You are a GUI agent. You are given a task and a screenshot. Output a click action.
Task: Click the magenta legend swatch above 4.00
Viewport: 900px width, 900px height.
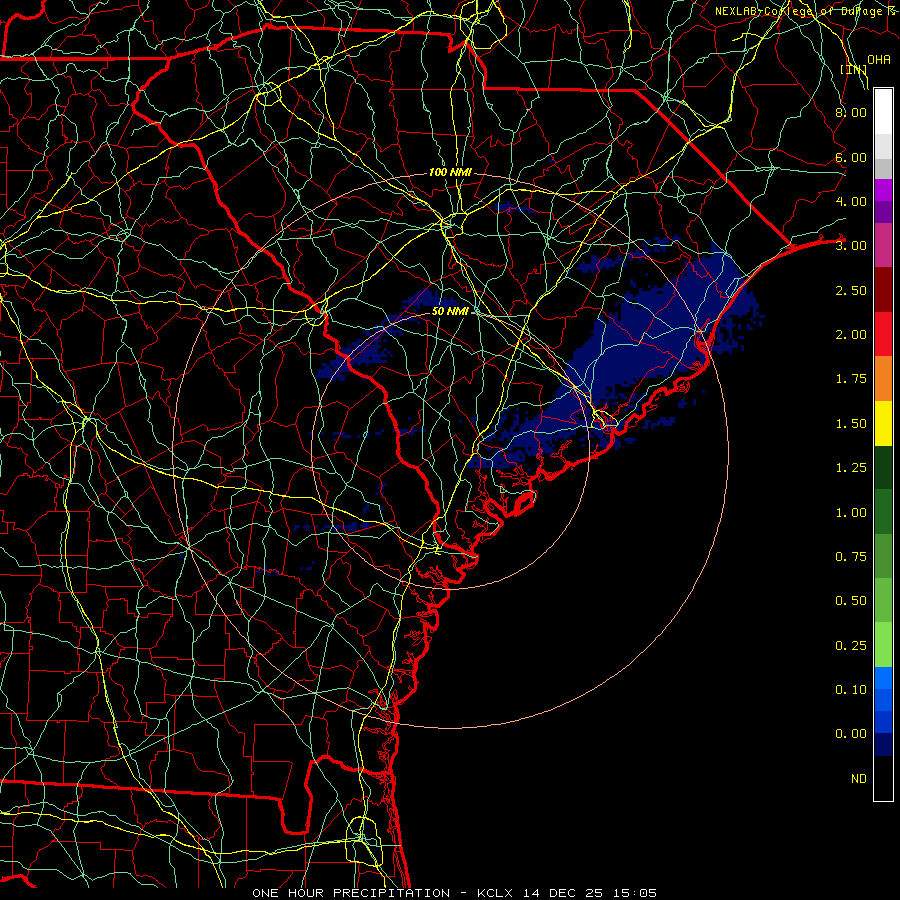click(x=883, y=190)
